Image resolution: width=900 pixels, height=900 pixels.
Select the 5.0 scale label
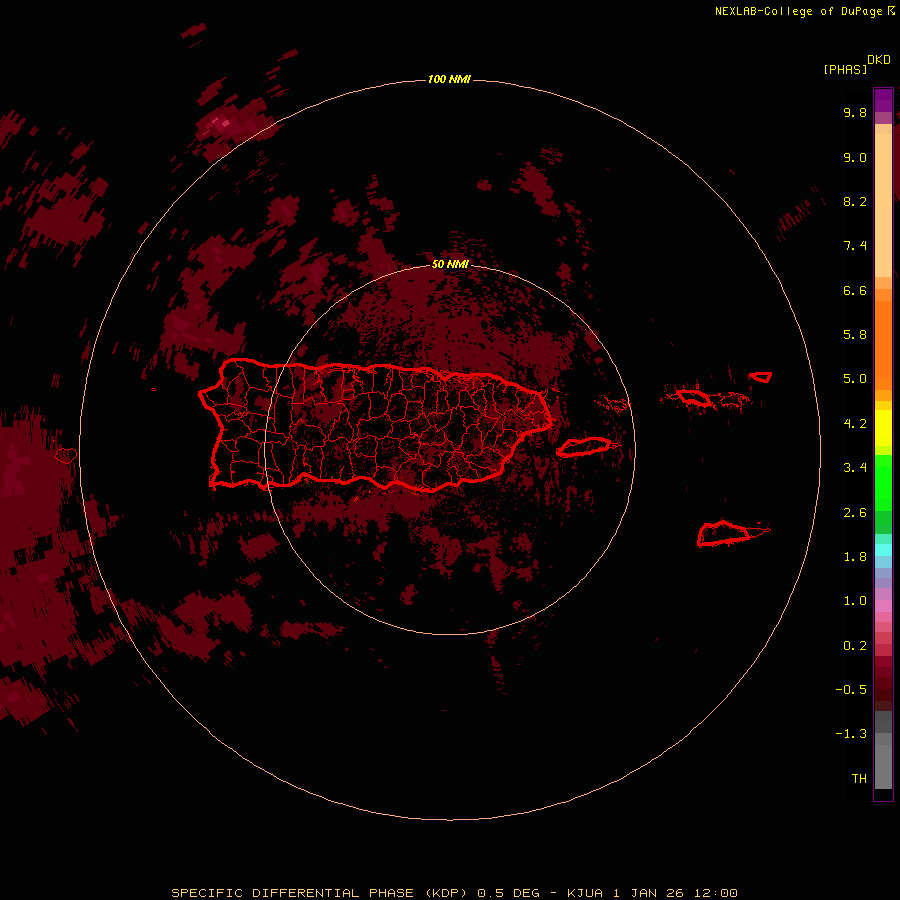855,379
